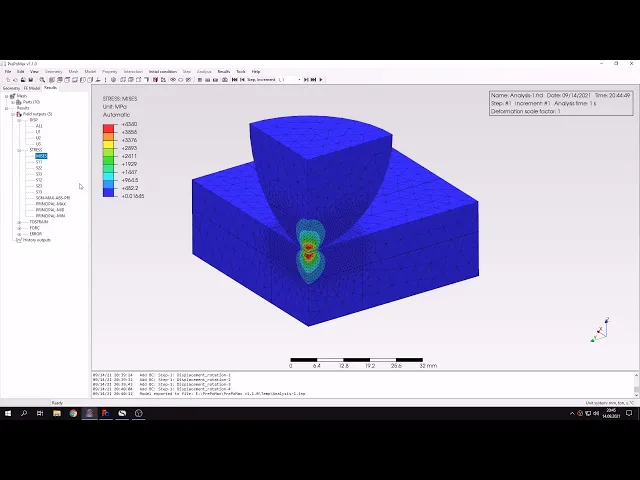Click the History outputs graph icon

point(19,240)
